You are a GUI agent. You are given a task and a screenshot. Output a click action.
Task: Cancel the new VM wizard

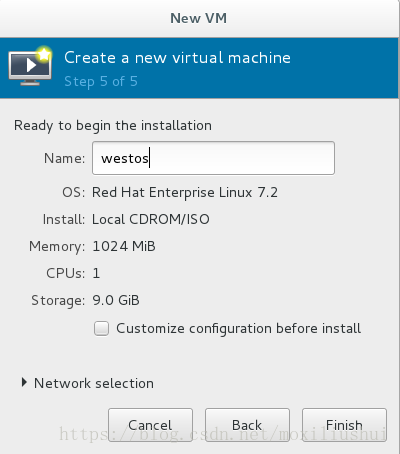click(150, 425)
